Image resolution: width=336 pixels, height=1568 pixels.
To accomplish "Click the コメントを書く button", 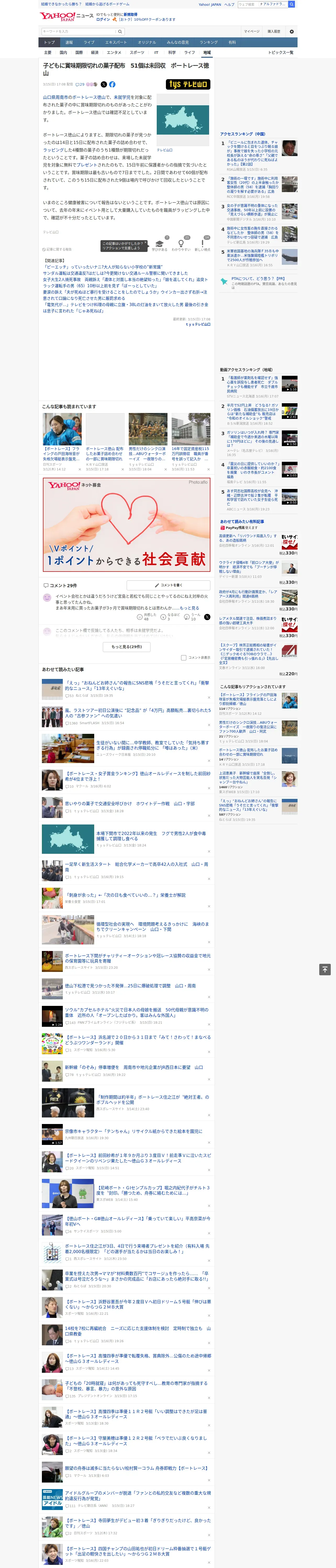I will pos(168,585).
